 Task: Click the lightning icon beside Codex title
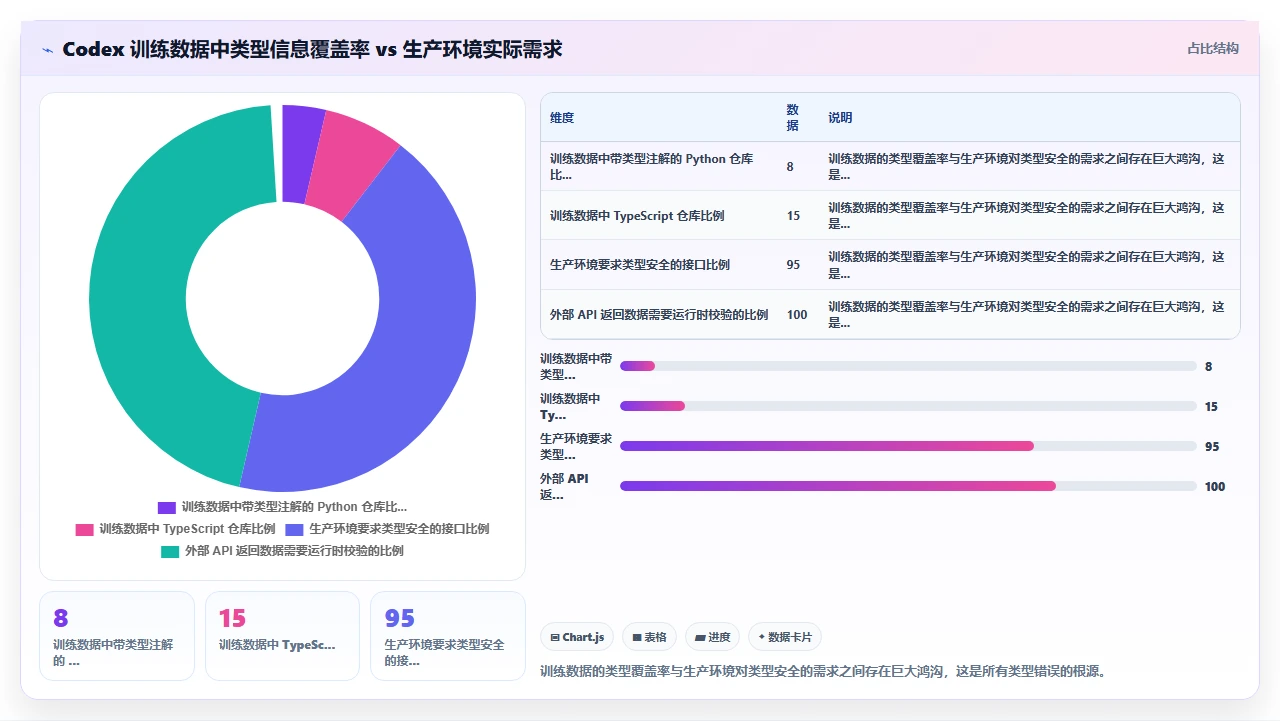point(47,49)
